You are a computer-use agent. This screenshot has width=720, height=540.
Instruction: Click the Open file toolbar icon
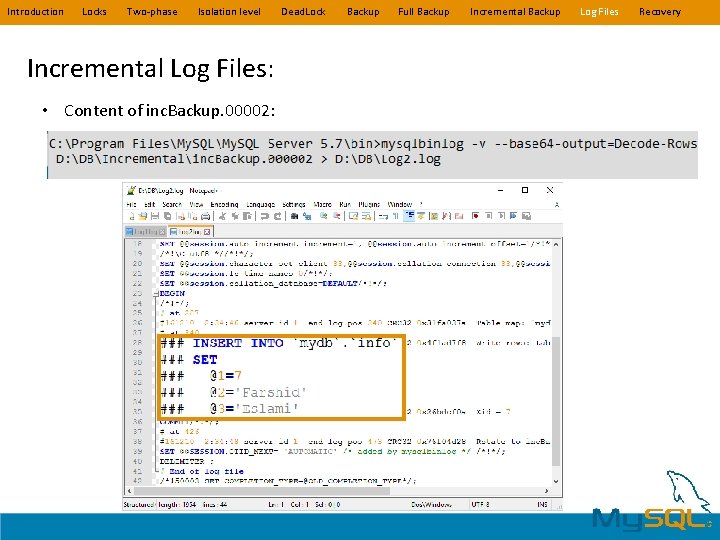pos(143,216)
